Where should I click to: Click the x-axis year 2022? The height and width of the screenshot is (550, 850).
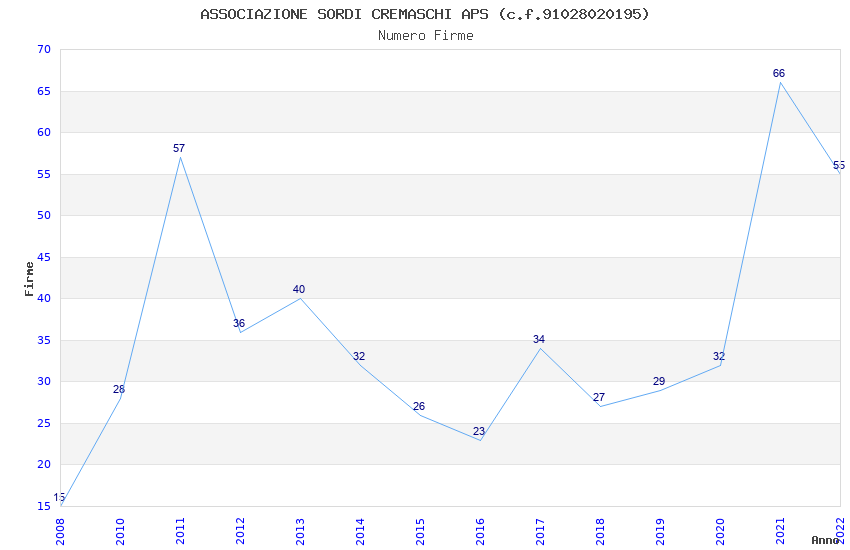pos(840,531)
